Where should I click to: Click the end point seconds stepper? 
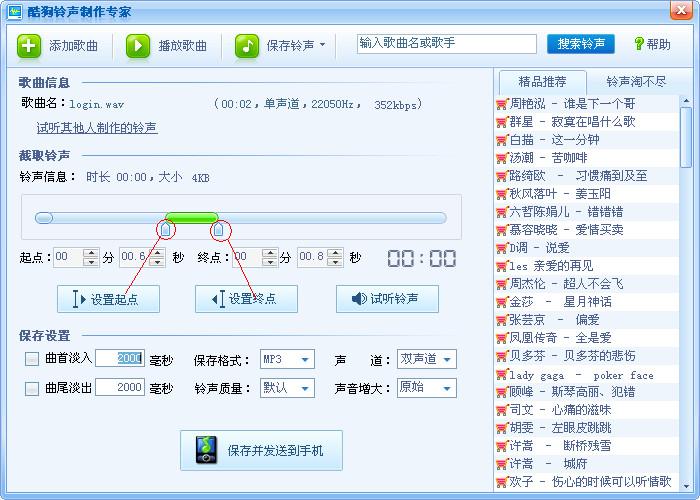tap(335, 258)
